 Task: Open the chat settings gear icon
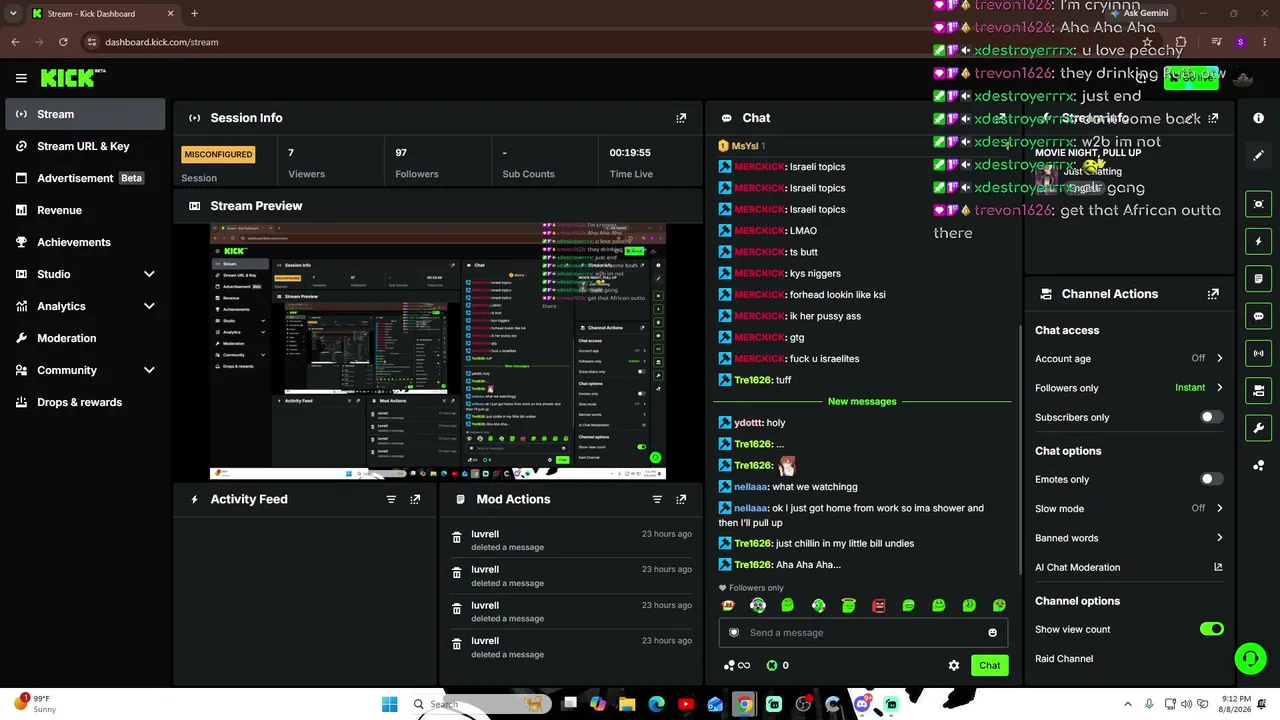(954, 665)
